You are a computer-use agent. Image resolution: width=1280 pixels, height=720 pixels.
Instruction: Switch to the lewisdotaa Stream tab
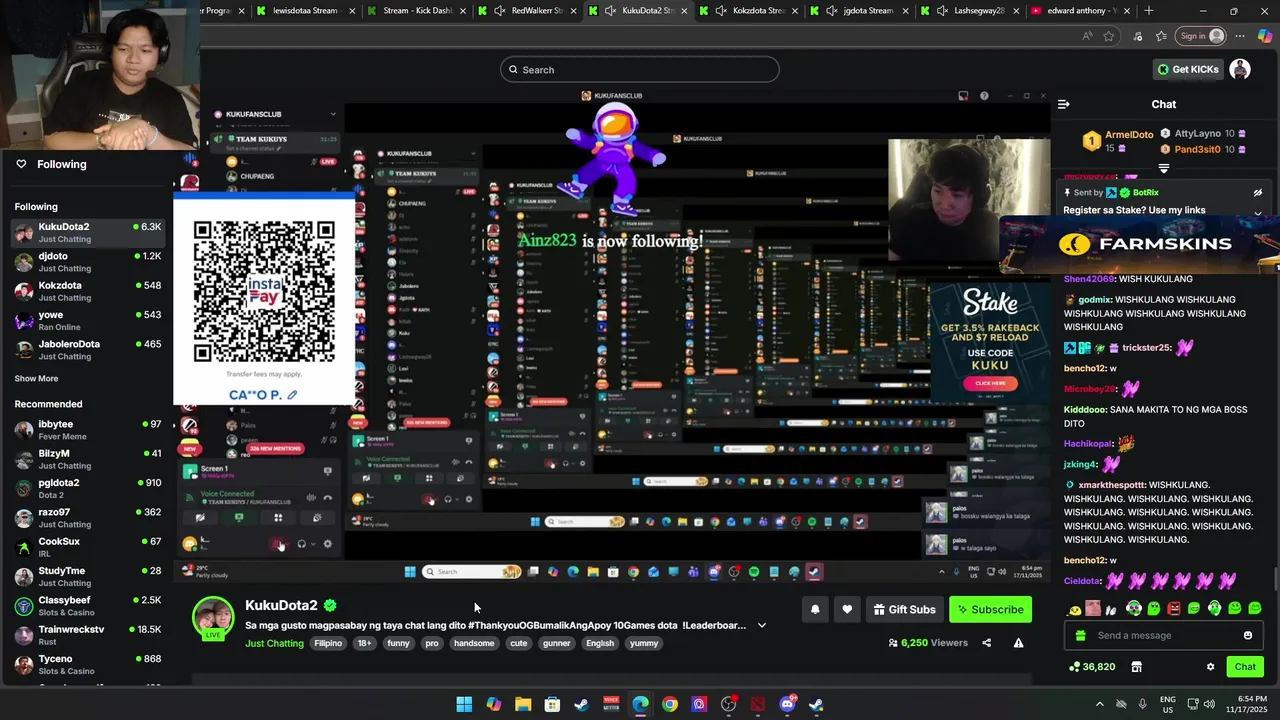[x=304, y=11]
